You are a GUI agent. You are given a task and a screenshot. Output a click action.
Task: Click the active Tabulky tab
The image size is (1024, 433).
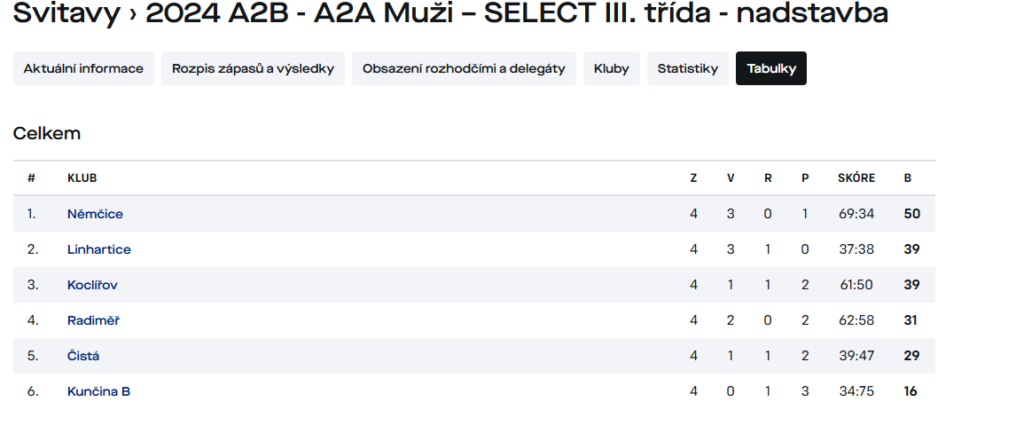[x=771, y=69]
